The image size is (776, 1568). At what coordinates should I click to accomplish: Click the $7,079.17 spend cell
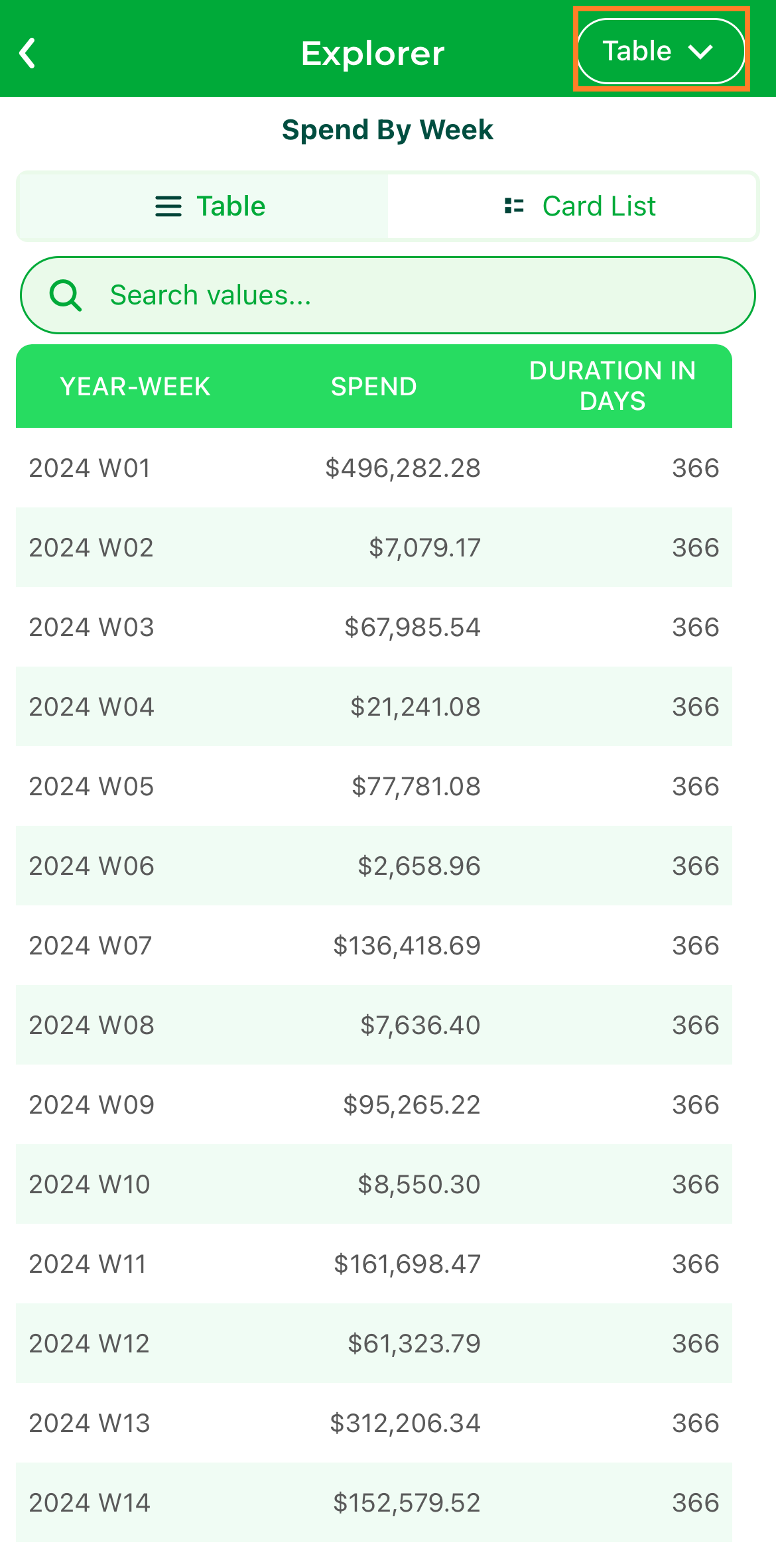click(x=424, y=547)
